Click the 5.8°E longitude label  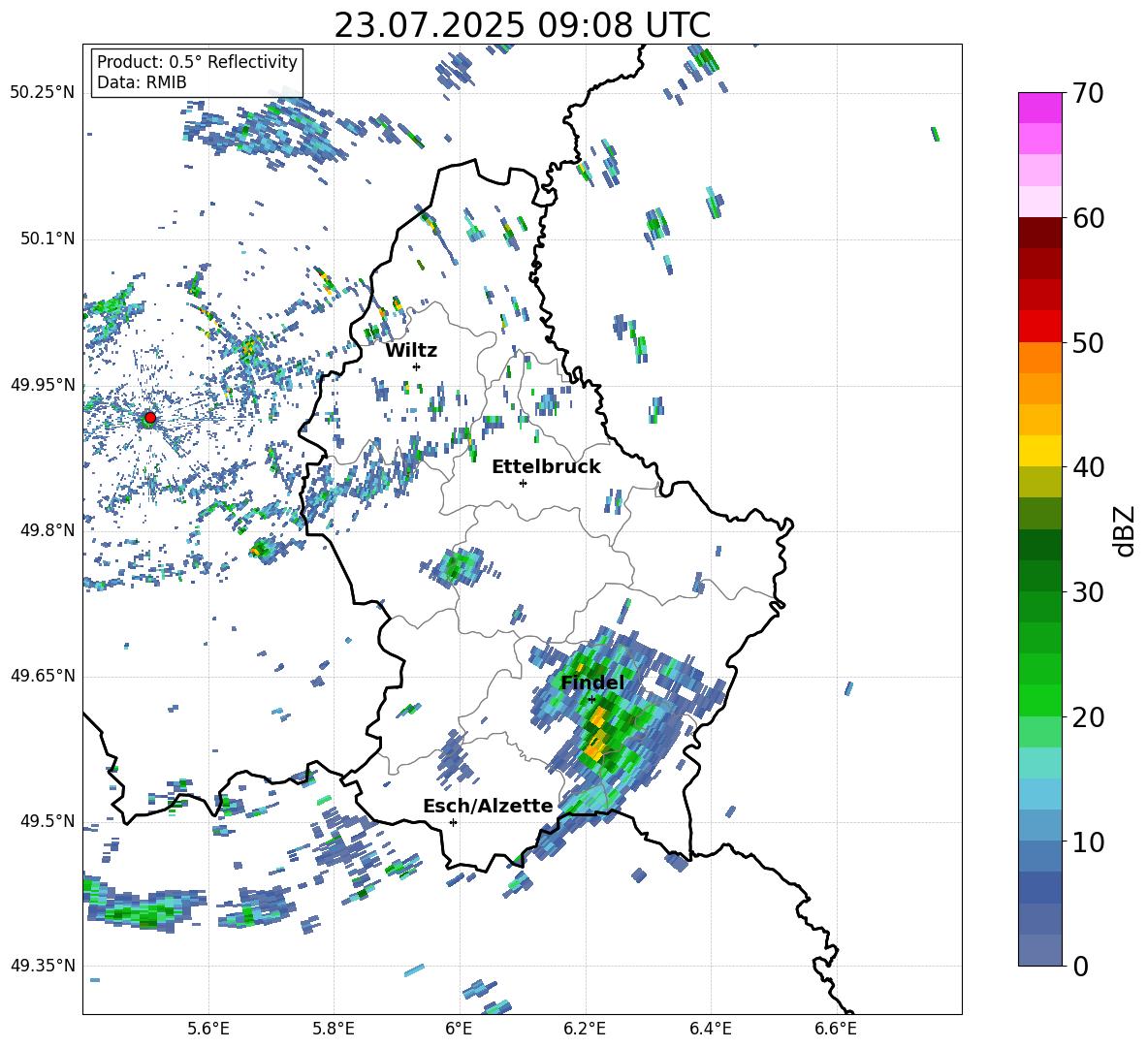tap(334, 1030)
